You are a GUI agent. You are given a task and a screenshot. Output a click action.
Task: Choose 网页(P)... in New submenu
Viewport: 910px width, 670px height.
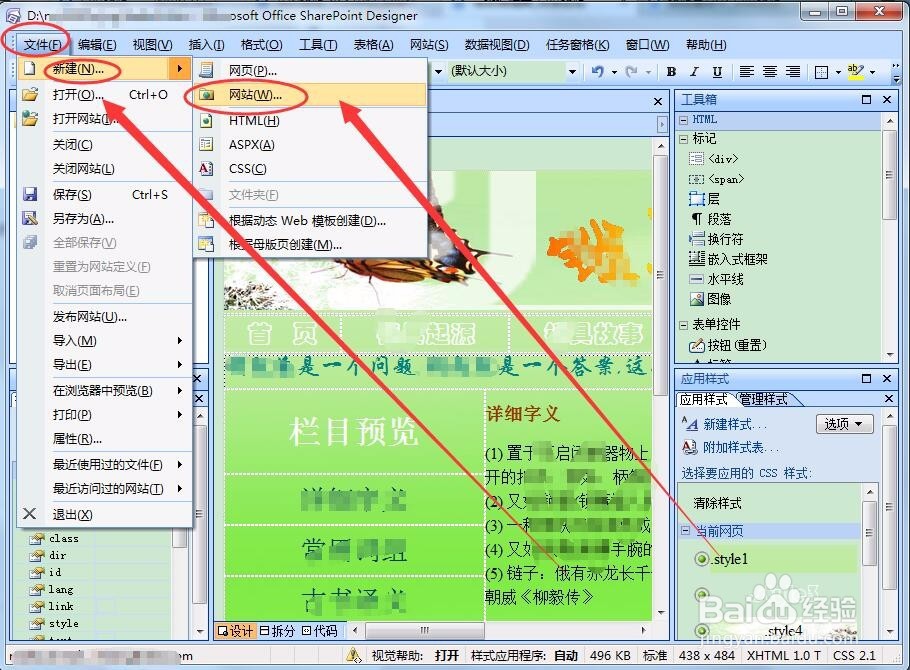tap(310, 70)
